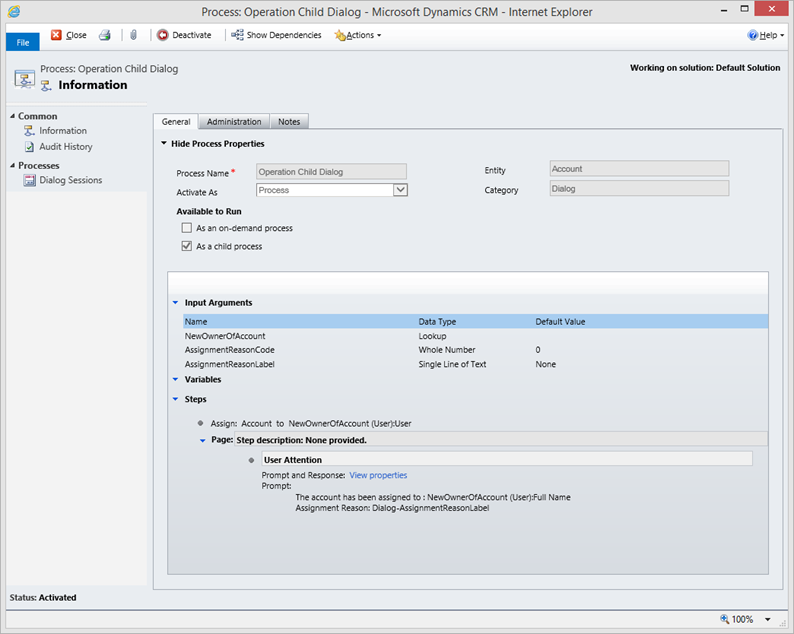The image size is (794, 634).
Task: Open View properties link
Action: pos(378,475)
